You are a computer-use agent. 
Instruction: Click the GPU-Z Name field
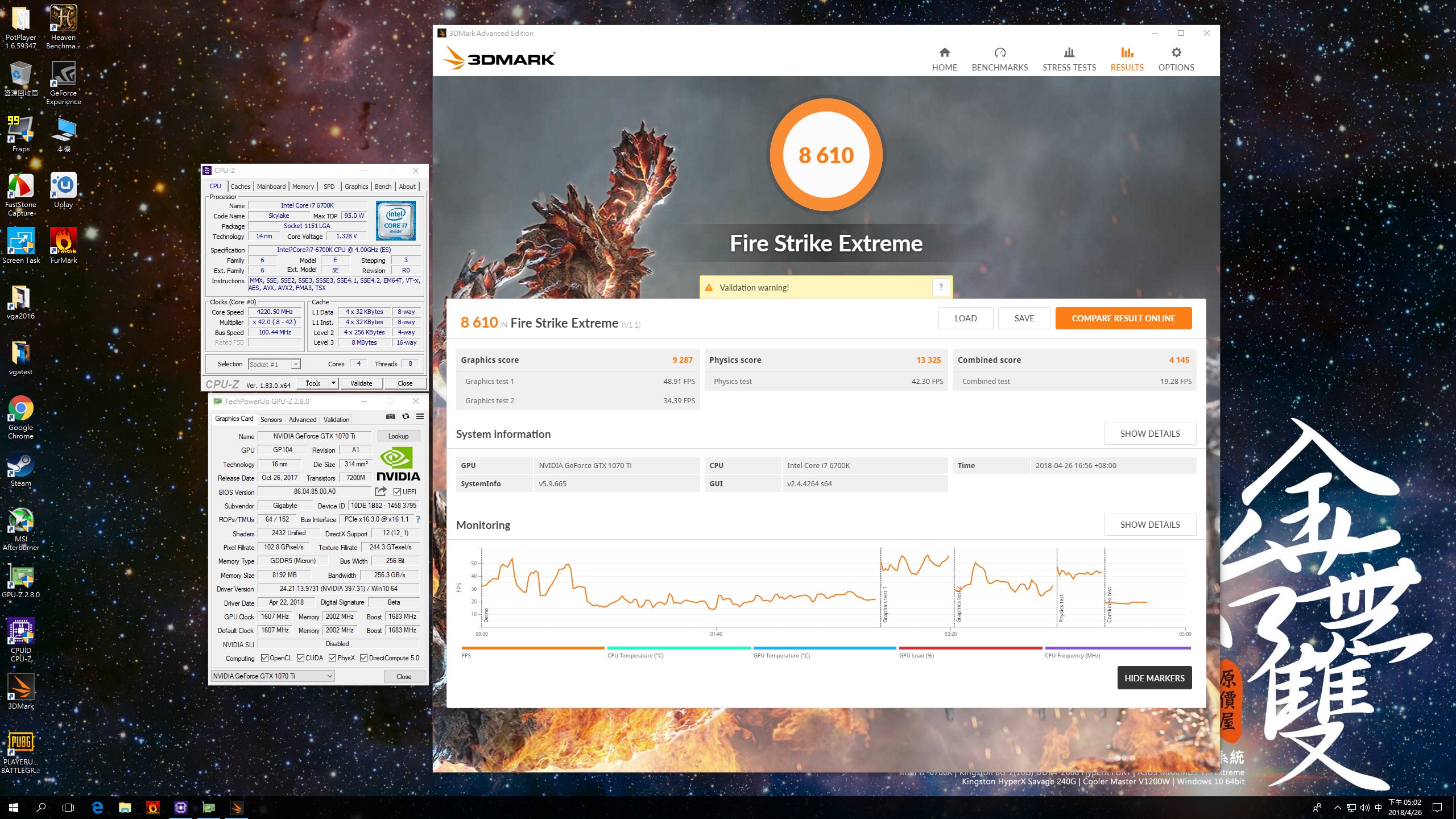click(315, 436)
